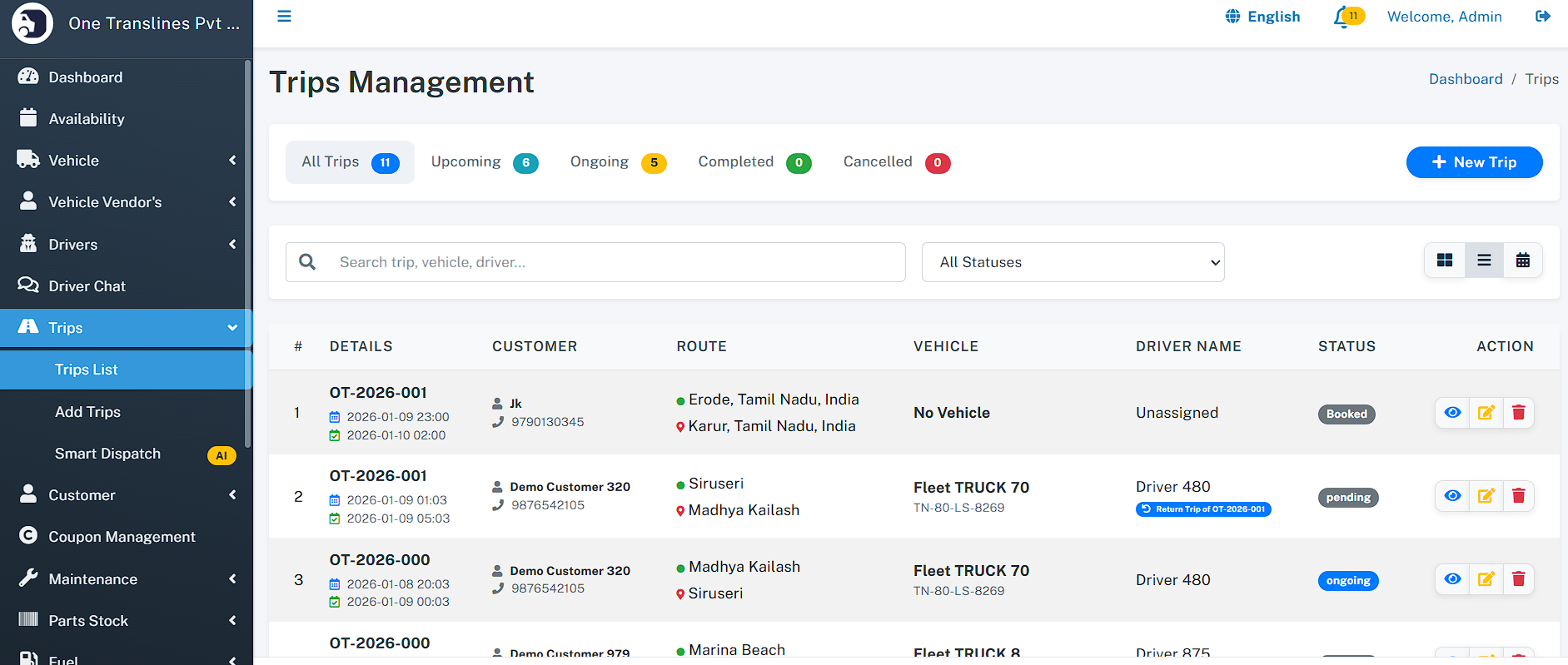Screen dimensions: 1568x665
Task: Click the New Trip button
Action: tap(1474, 162)
